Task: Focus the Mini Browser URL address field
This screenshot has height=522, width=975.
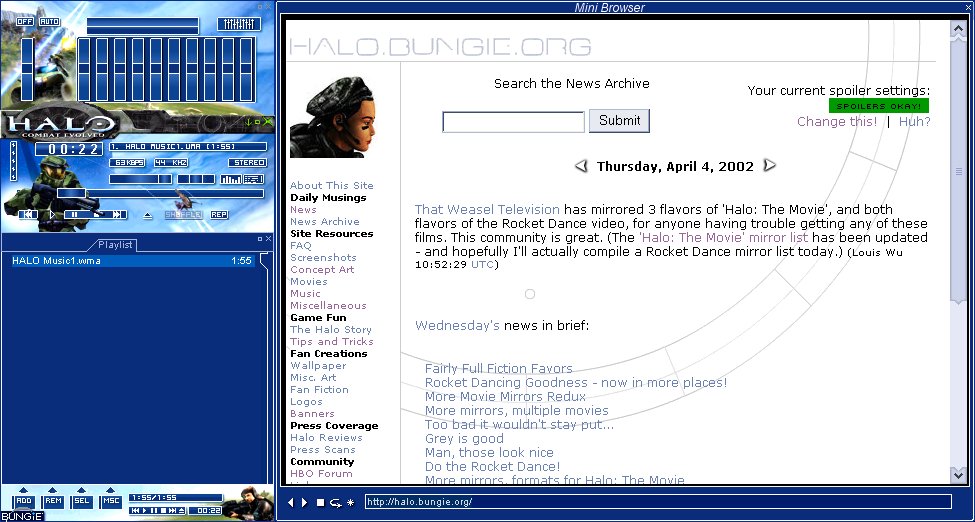Action: tap(658, 501)
